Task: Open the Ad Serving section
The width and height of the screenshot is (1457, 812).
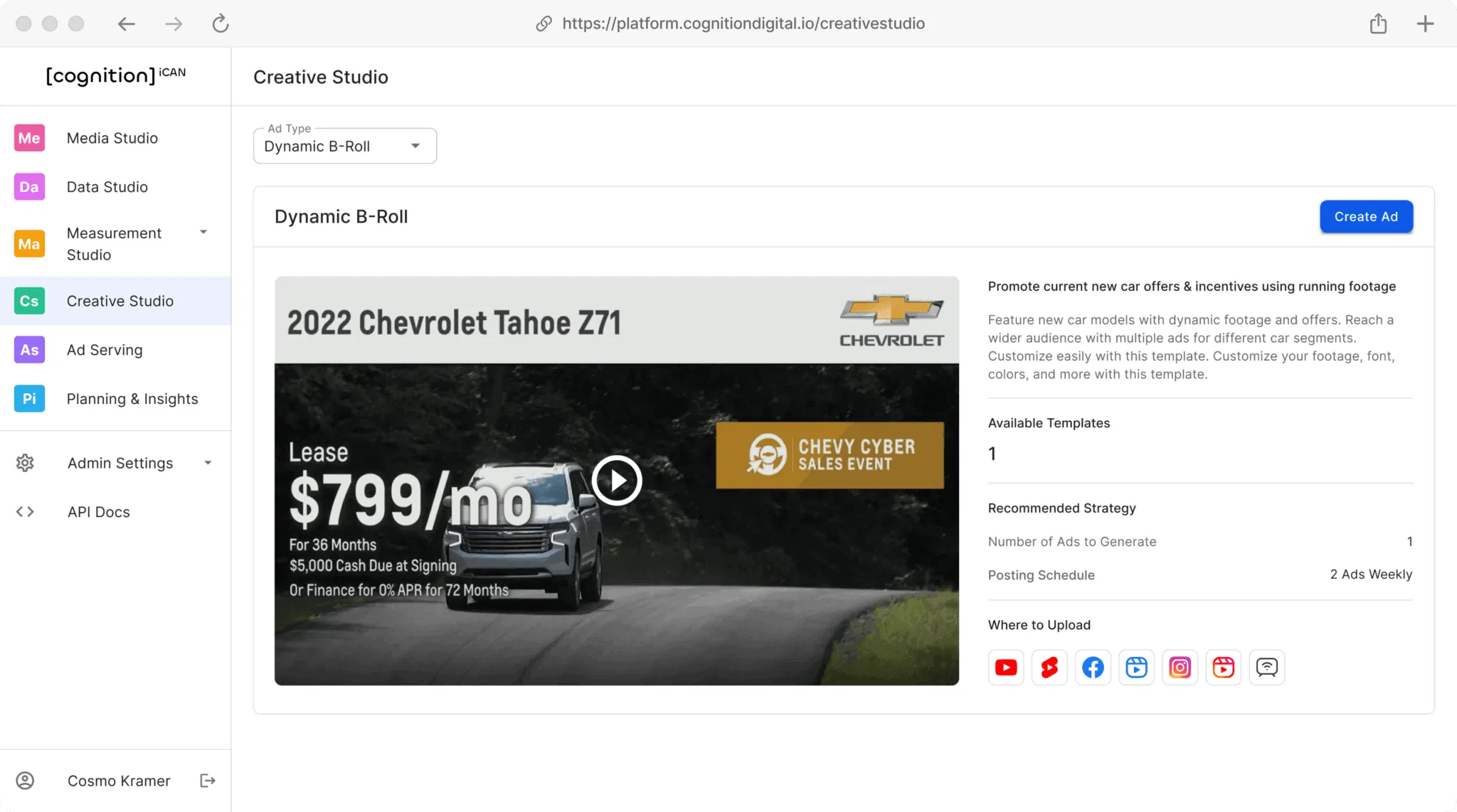Action: [x=105, y=350]
